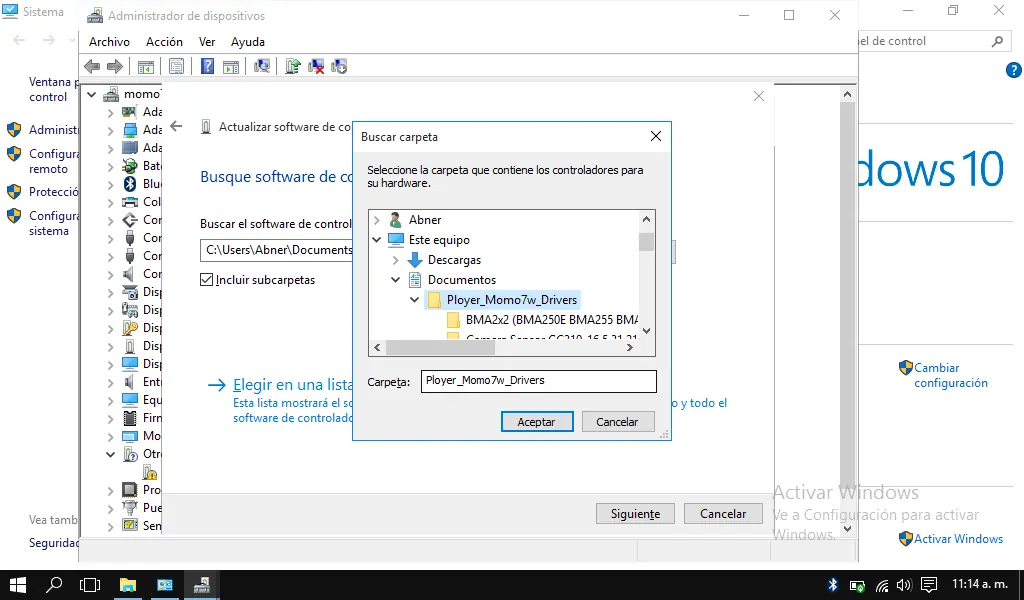Screen dimensions: 1024x600
Task: Click the back arrow in the driver update wizard
Action: click(x=176, y=127)
